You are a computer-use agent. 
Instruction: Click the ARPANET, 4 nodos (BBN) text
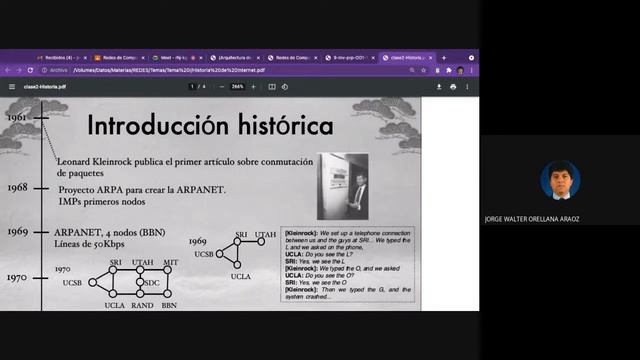click(x=110, y=232)
